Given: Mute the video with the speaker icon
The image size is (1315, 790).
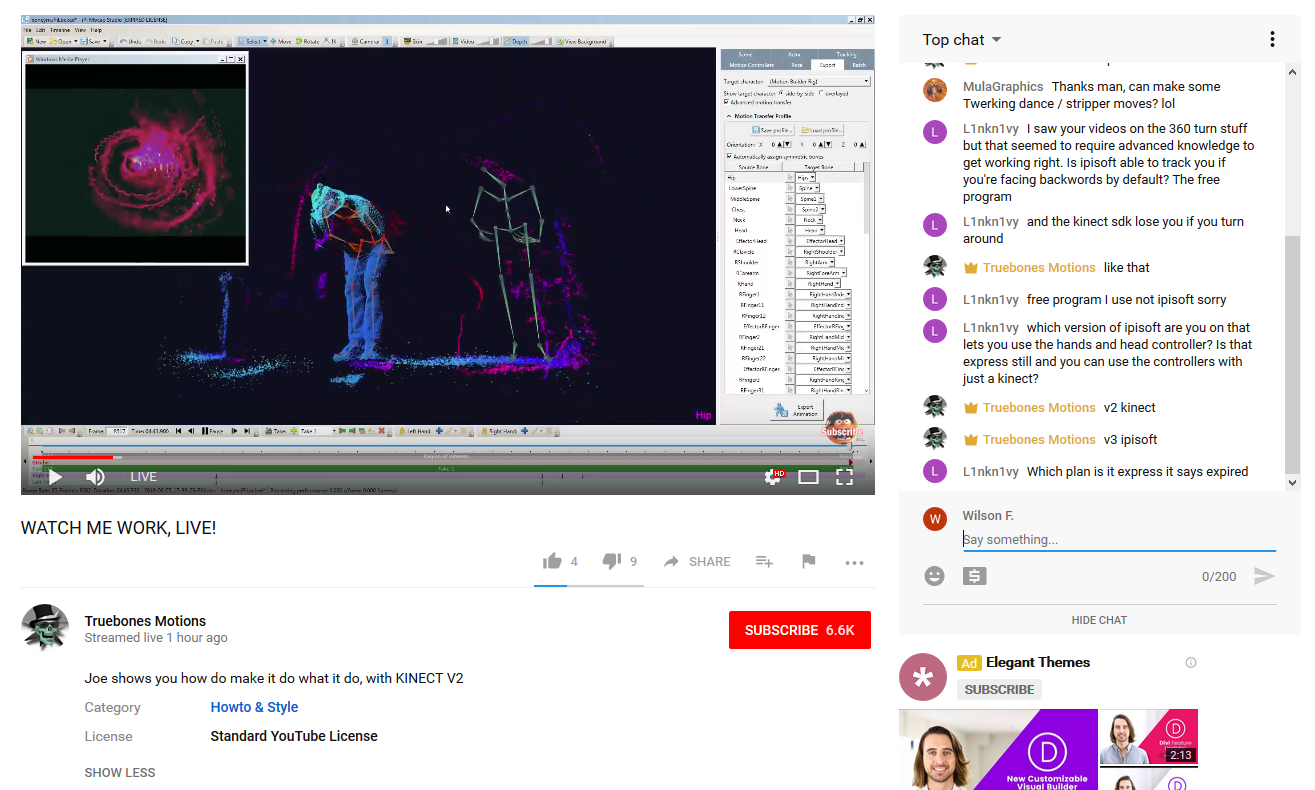Looking at the screenshot, I should (x=95, y=477).
